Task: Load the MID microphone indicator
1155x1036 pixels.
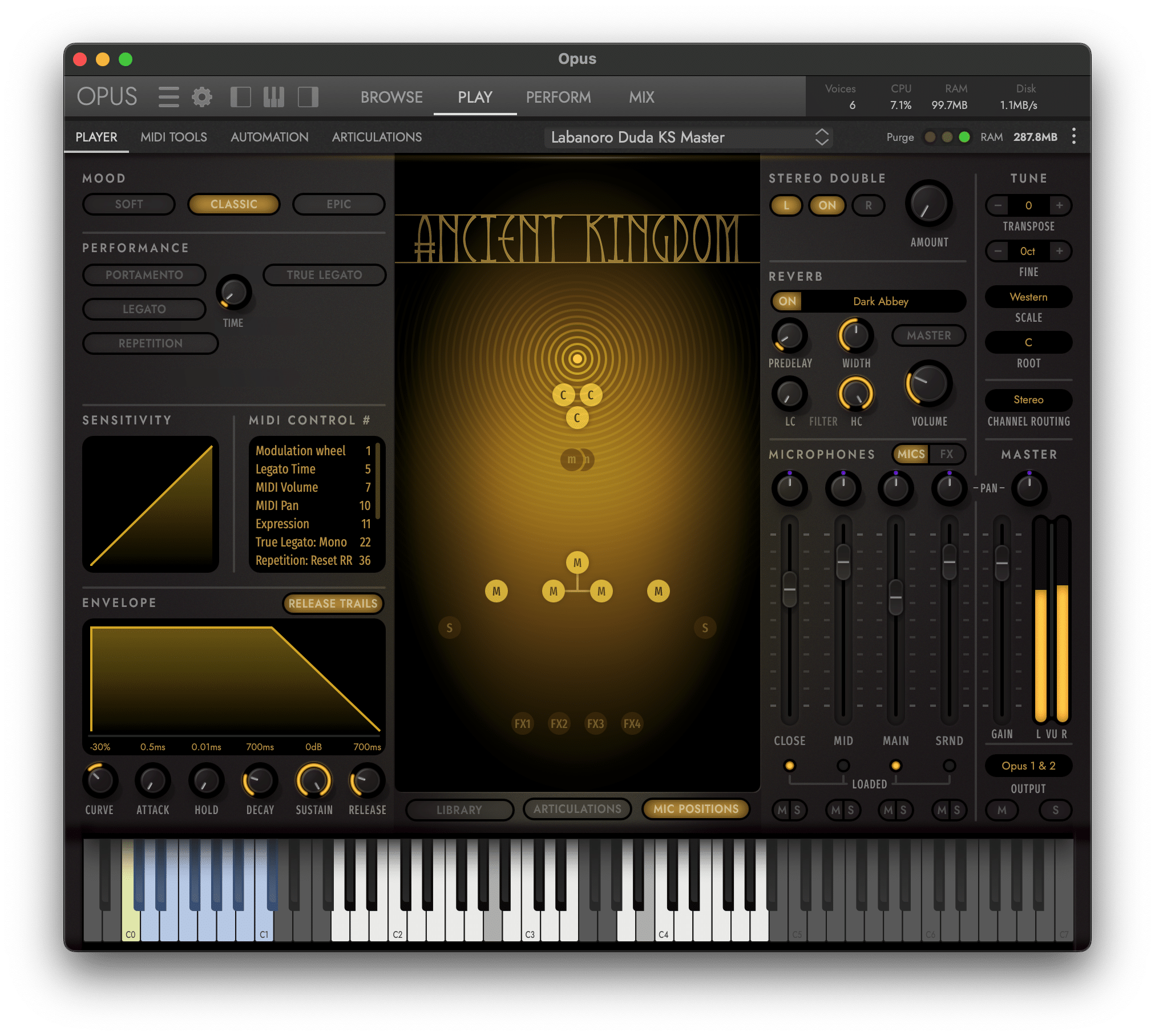Action: point(843,766)
